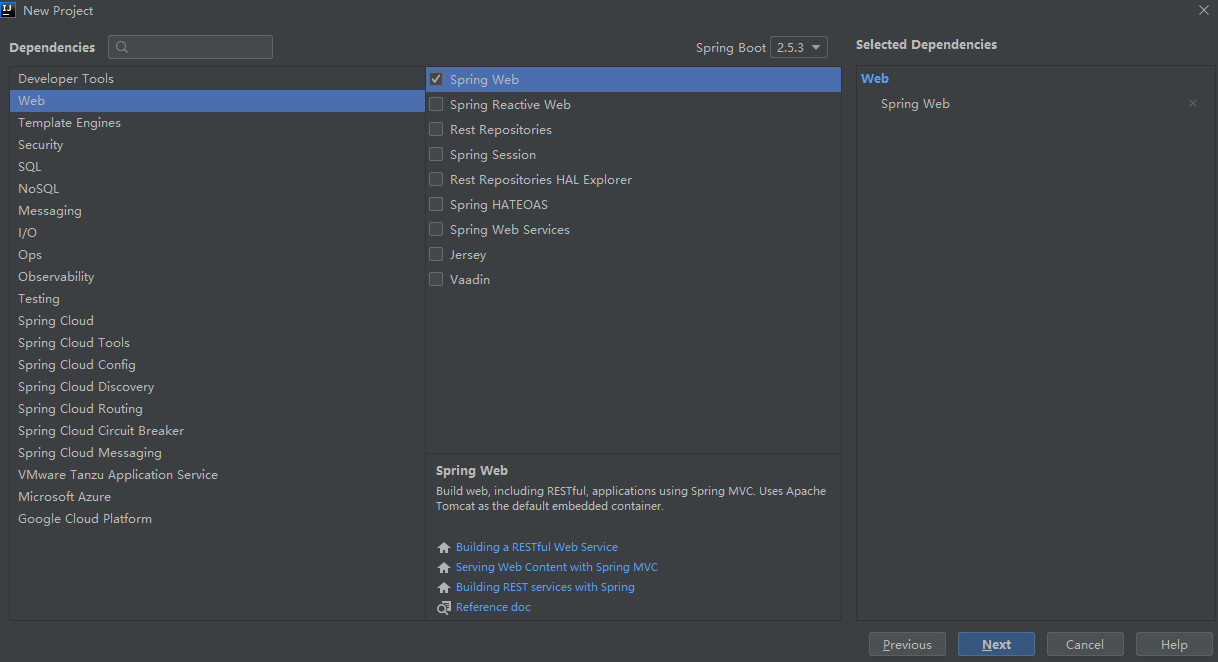The image size is (1218, 662).
Task: Click the Help button
Action: (x=1174, y=644)
